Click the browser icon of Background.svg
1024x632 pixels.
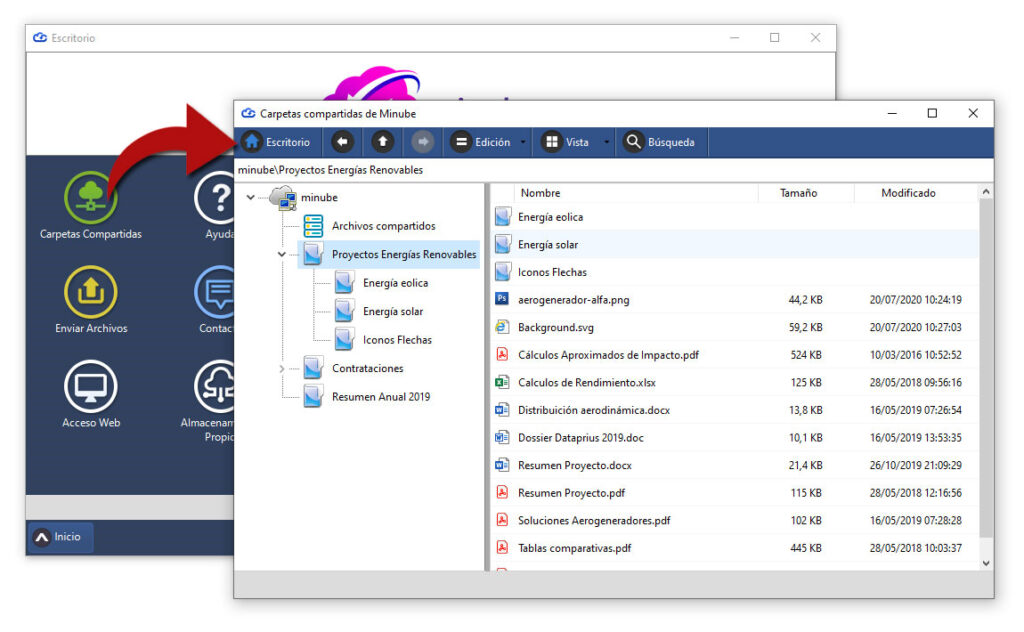click(502, 326)
